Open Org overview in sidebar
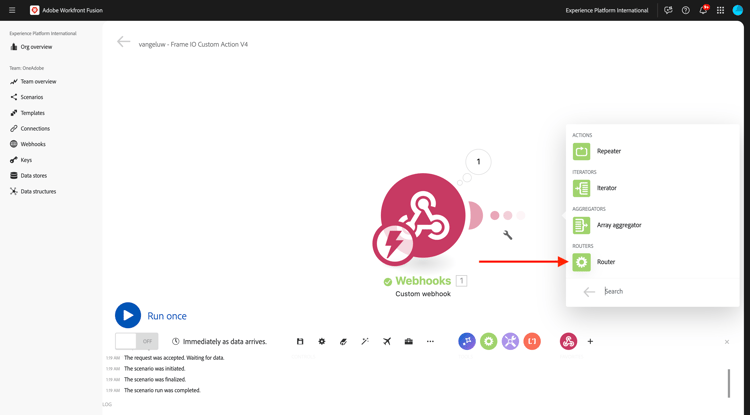Screen dimensions: 750x415 31,47
